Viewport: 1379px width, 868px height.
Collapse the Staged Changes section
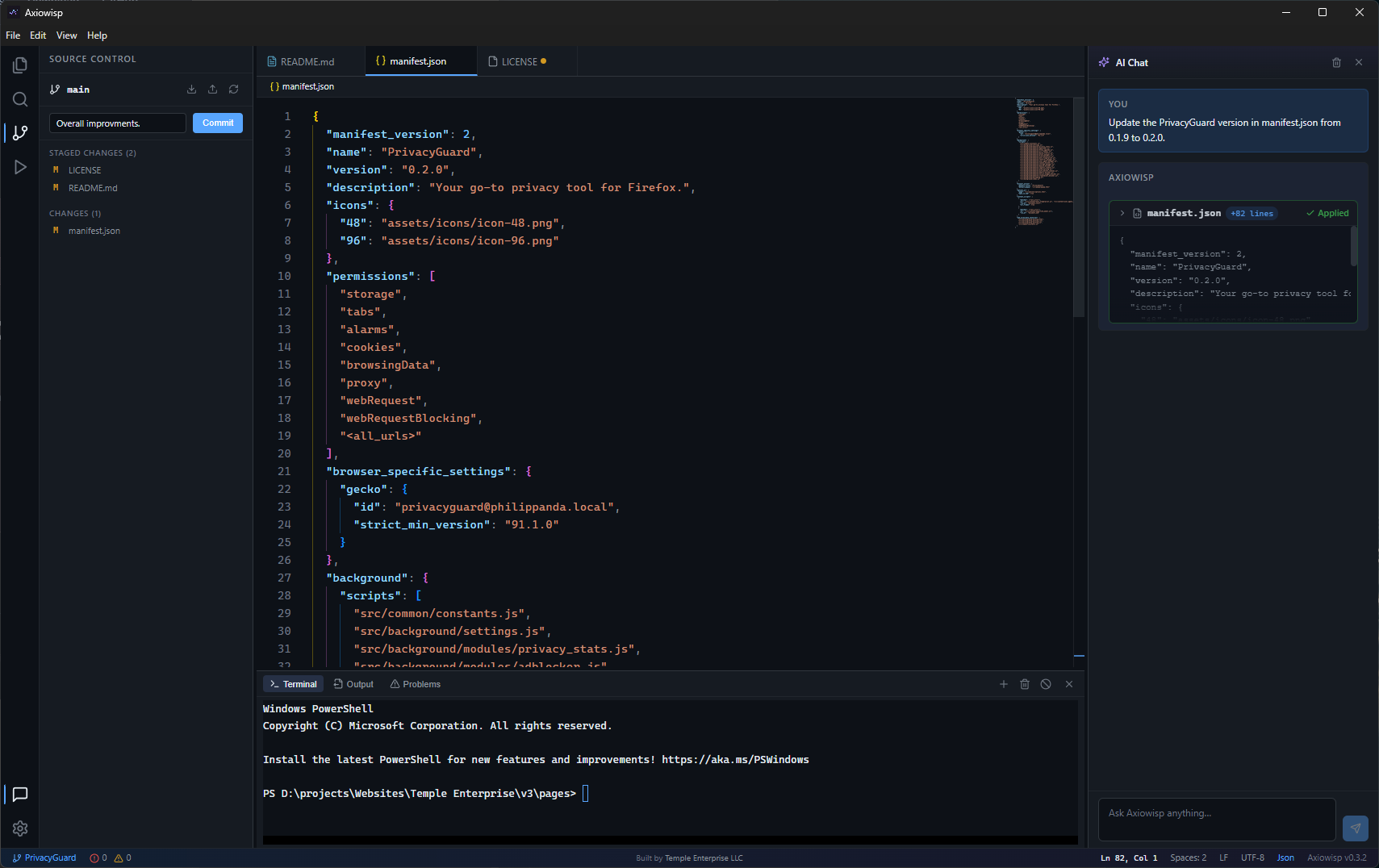92,152
